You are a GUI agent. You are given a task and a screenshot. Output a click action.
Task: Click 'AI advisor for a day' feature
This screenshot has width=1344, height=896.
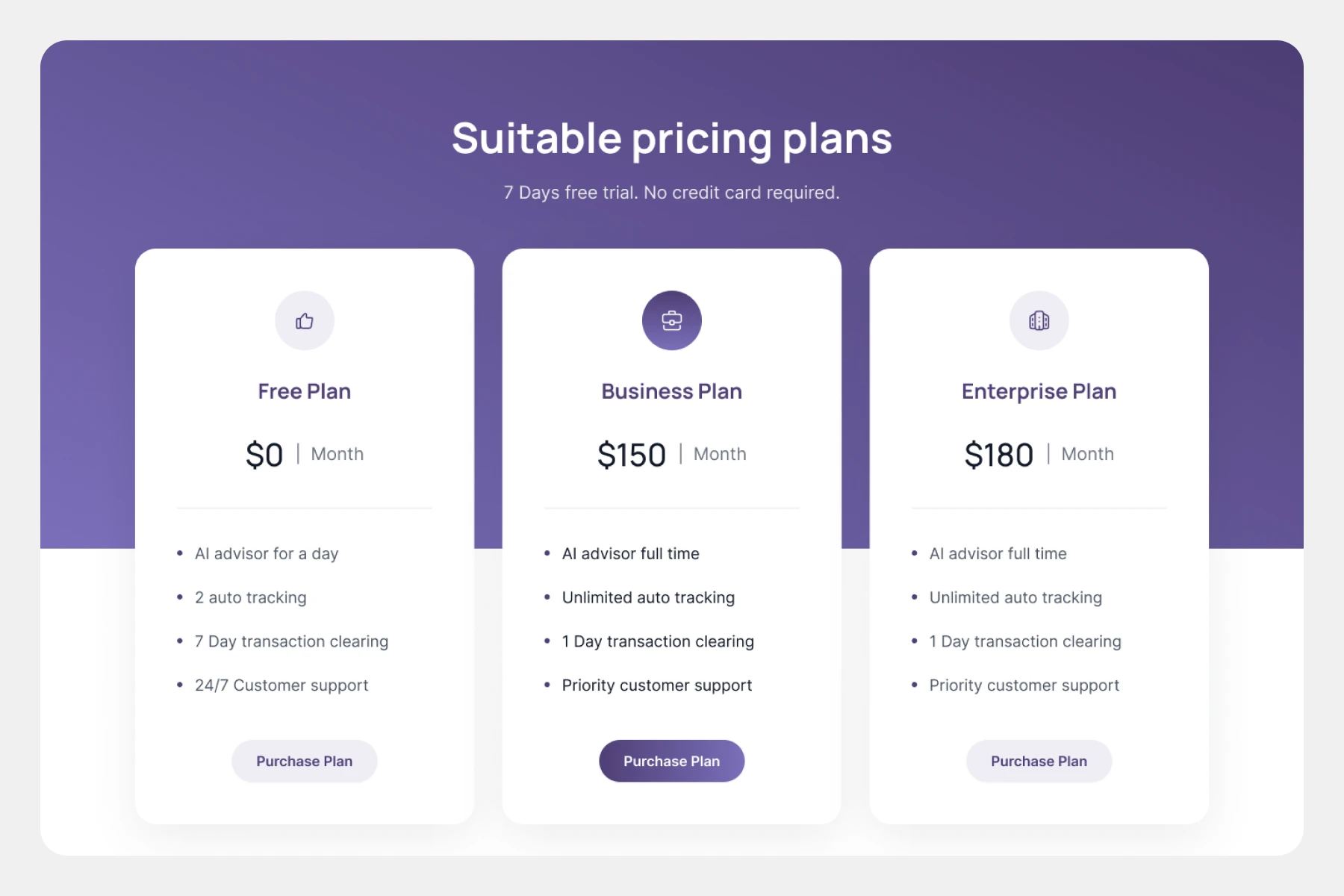coord(267,554)
